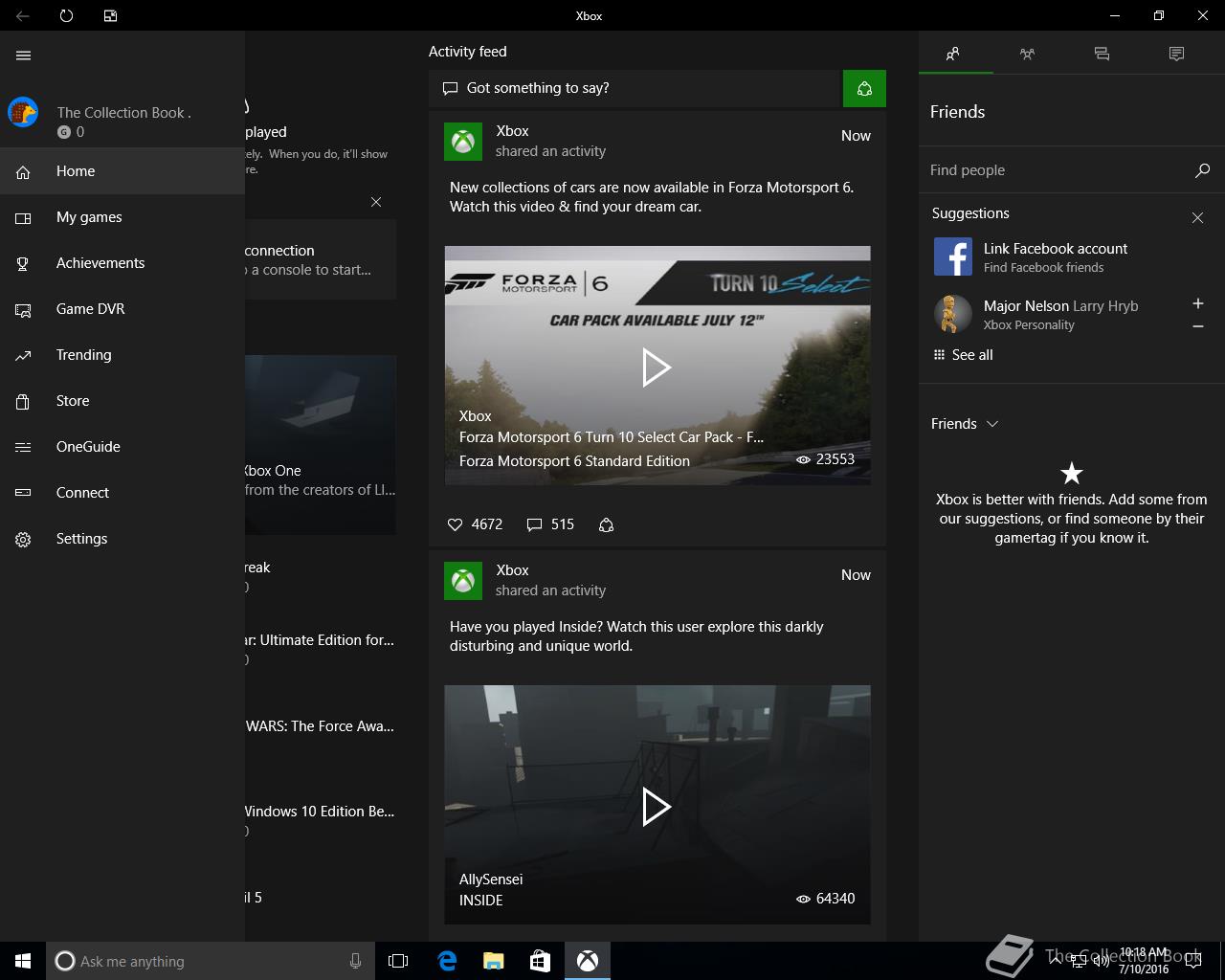
Task: Click the Trending arrow icon
Action: coord(23,355)
